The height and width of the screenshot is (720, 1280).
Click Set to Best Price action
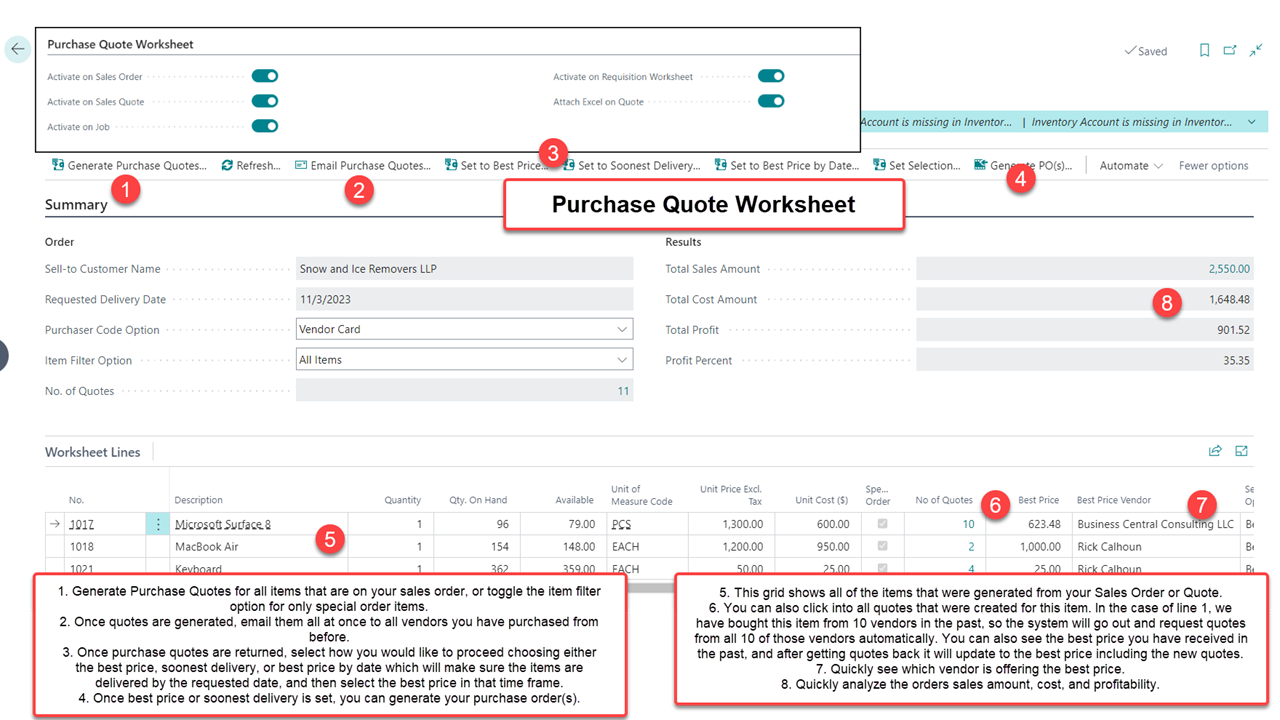tap(495, 166)
